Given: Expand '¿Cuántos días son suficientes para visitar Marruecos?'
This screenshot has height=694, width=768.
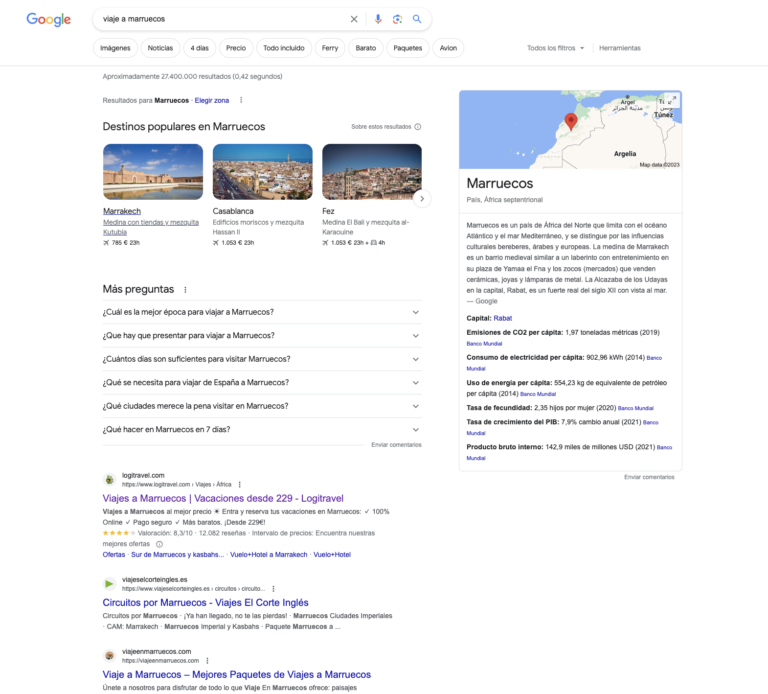Looking at the screenshot, I should pos(262,359).
